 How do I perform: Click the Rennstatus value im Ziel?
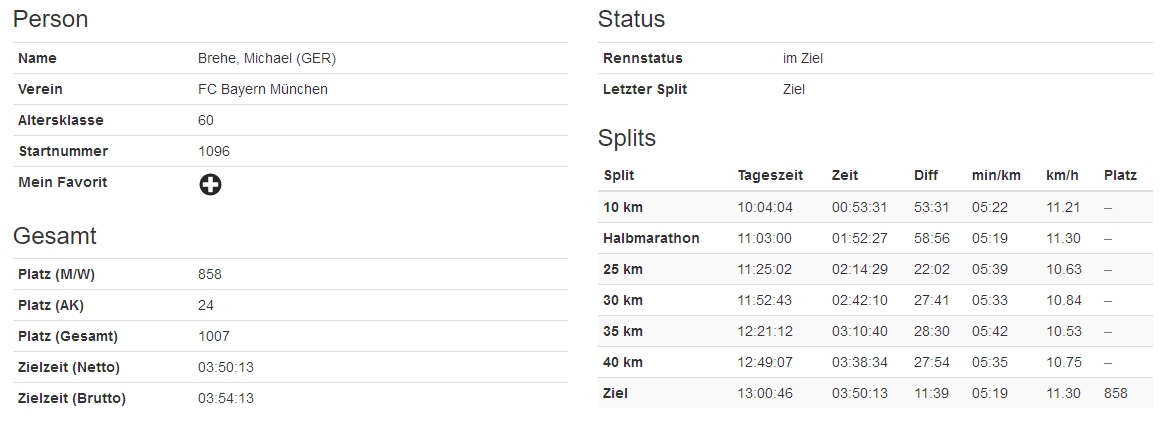803,58
